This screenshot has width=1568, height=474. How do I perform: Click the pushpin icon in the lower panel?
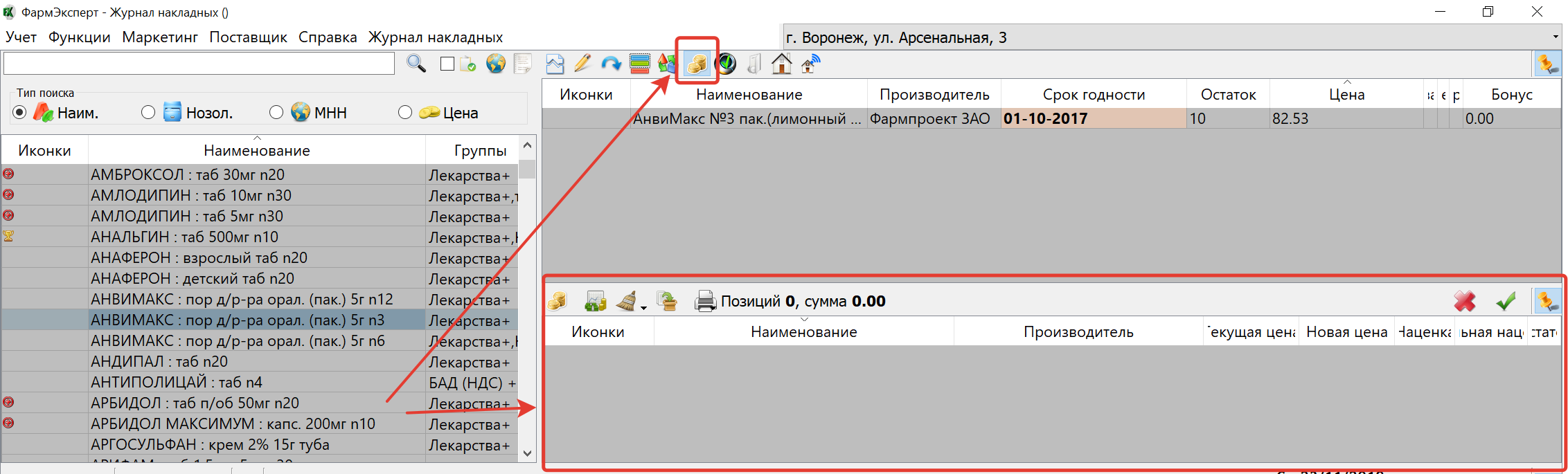(1547, 301)
